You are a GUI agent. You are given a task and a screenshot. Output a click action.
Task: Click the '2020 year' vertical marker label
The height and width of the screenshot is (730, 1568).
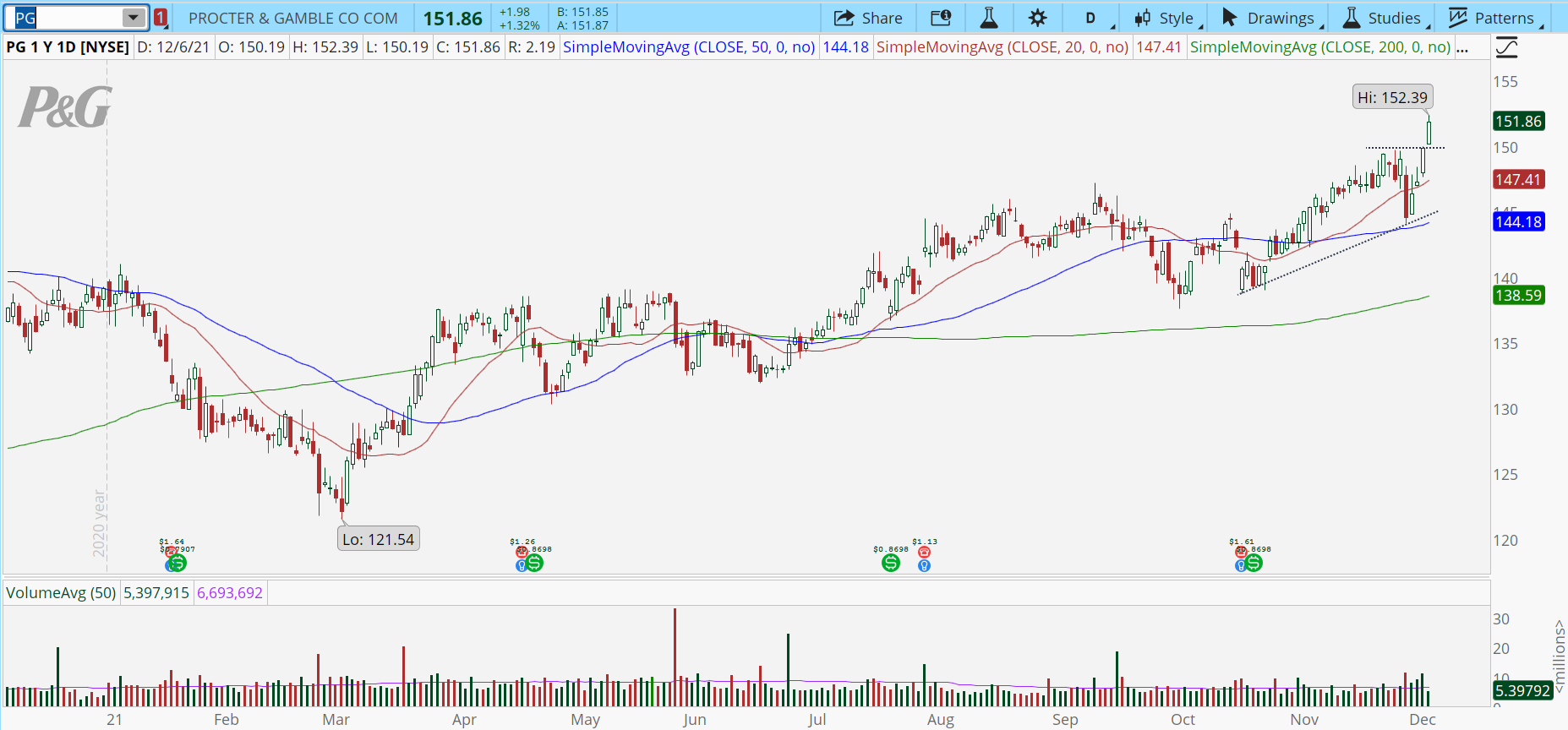pyautogui.click(x=99, y=524)
